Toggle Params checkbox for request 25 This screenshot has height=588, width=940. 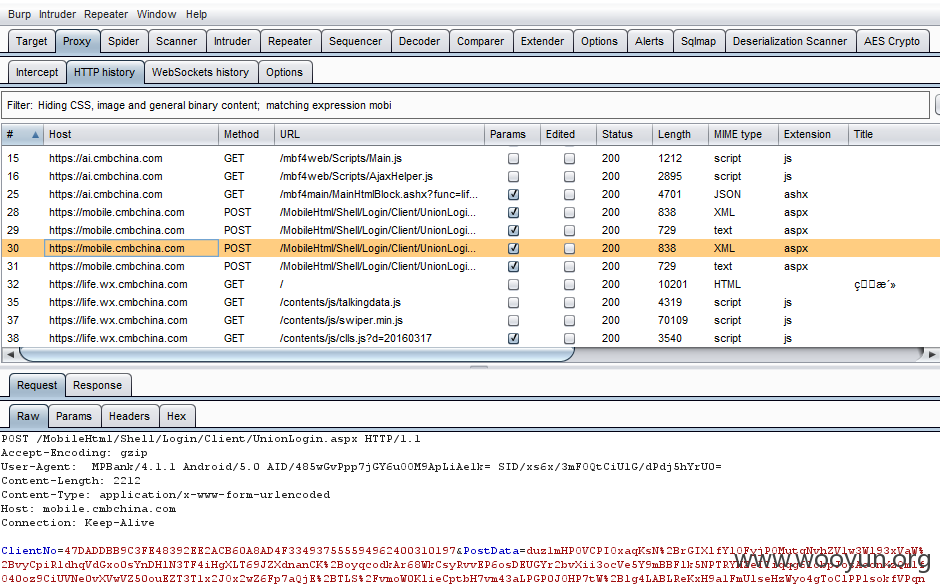click(513, 194)
